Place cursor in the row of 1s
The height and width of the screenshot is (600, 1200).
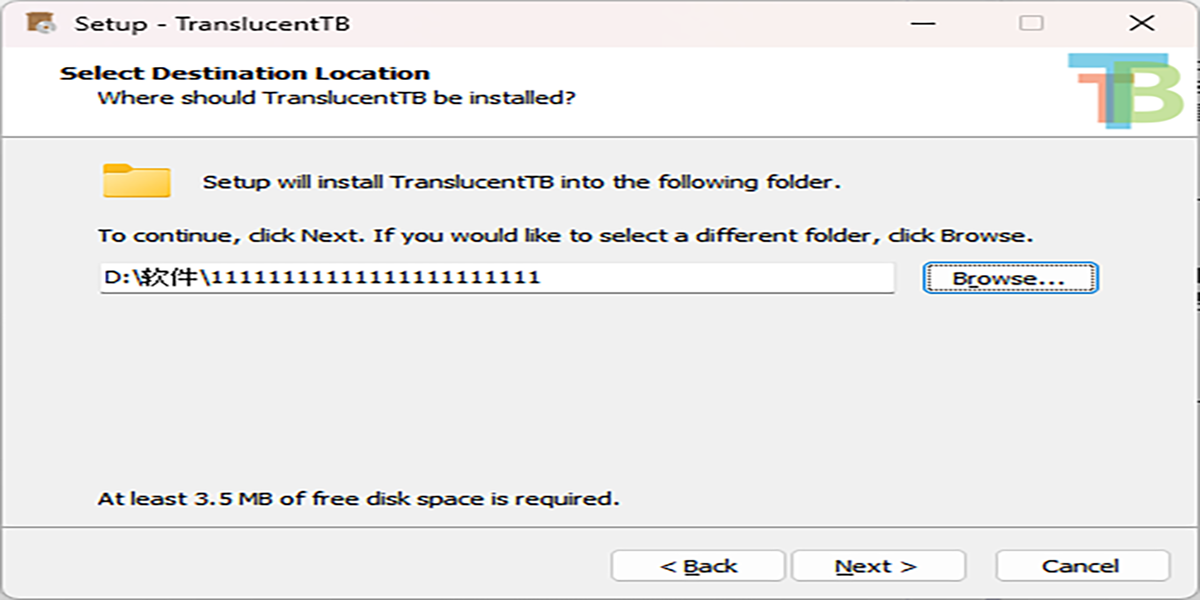(375, 278)
